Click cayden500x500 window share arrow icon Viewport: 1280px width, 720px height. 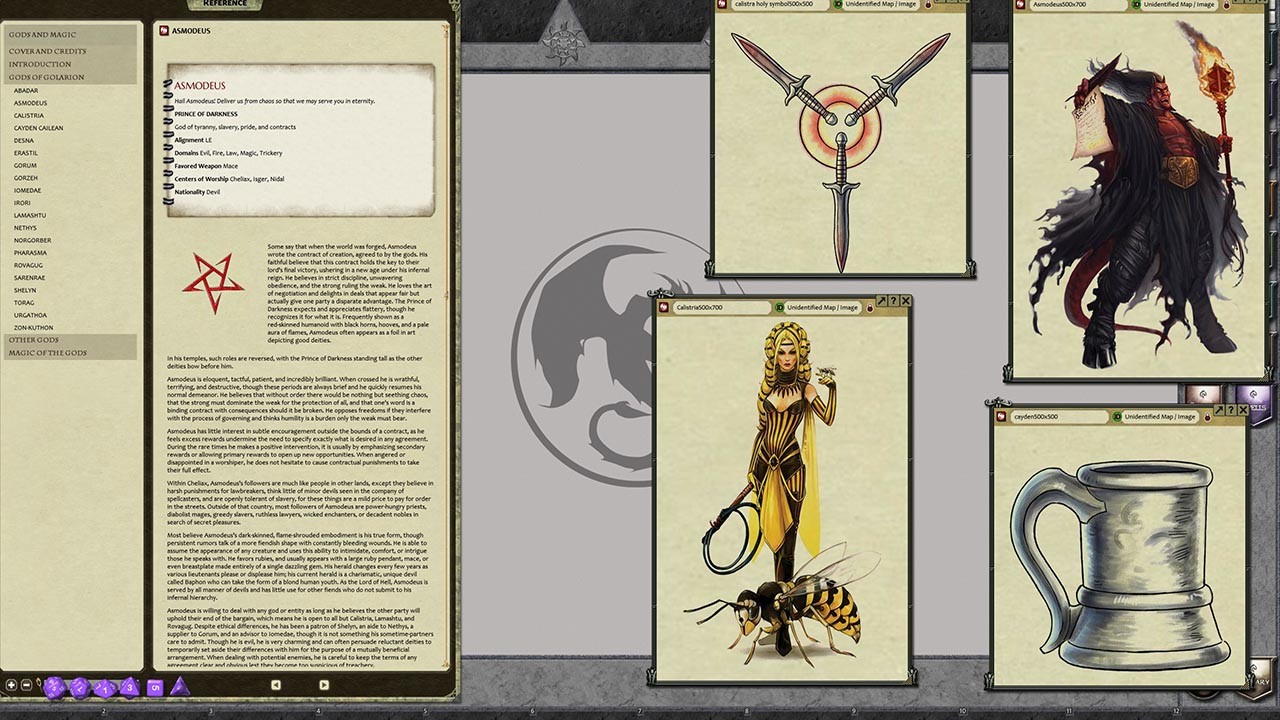coord(1219,410)
